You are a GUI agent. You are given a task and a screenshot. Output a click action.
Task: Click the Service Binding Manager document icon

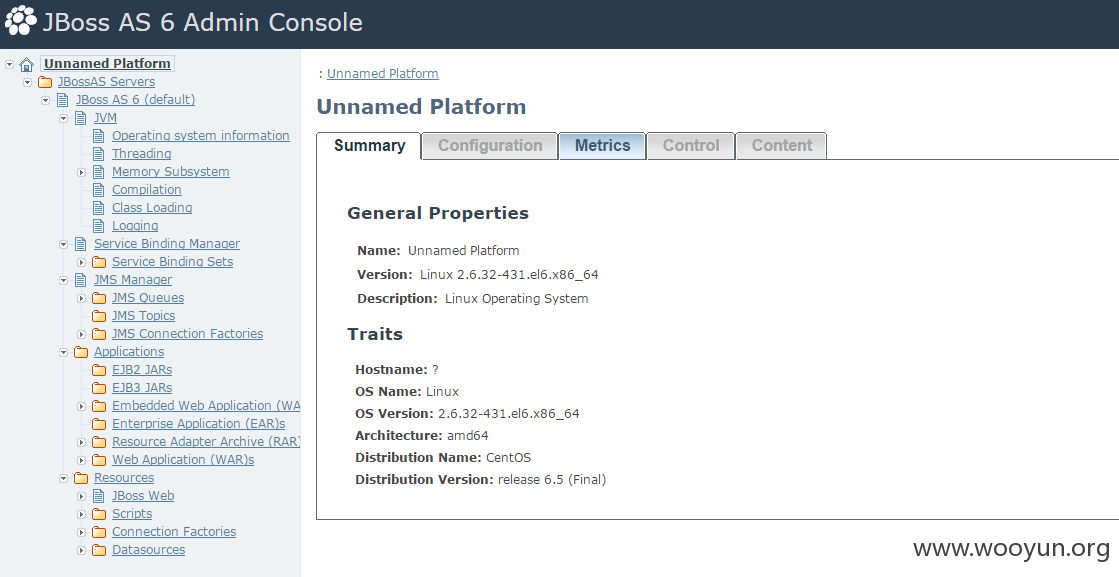tap(81, 244)
